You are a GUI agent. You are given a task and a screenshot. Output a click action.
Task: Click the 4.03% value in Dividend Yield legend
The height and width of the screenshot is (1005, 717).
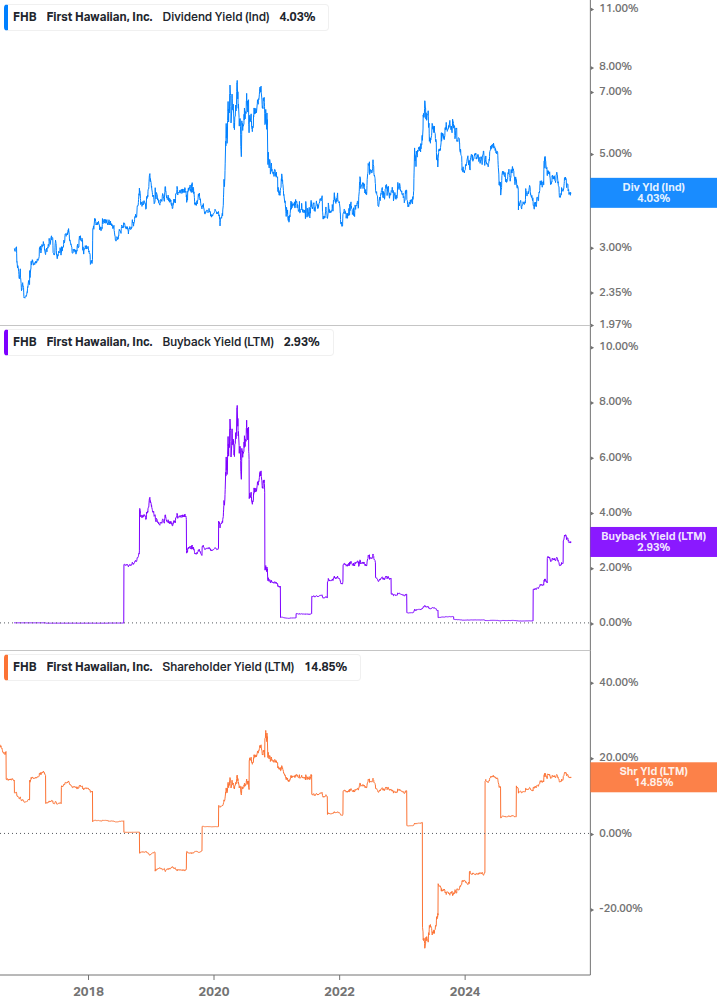pos(297,17)
